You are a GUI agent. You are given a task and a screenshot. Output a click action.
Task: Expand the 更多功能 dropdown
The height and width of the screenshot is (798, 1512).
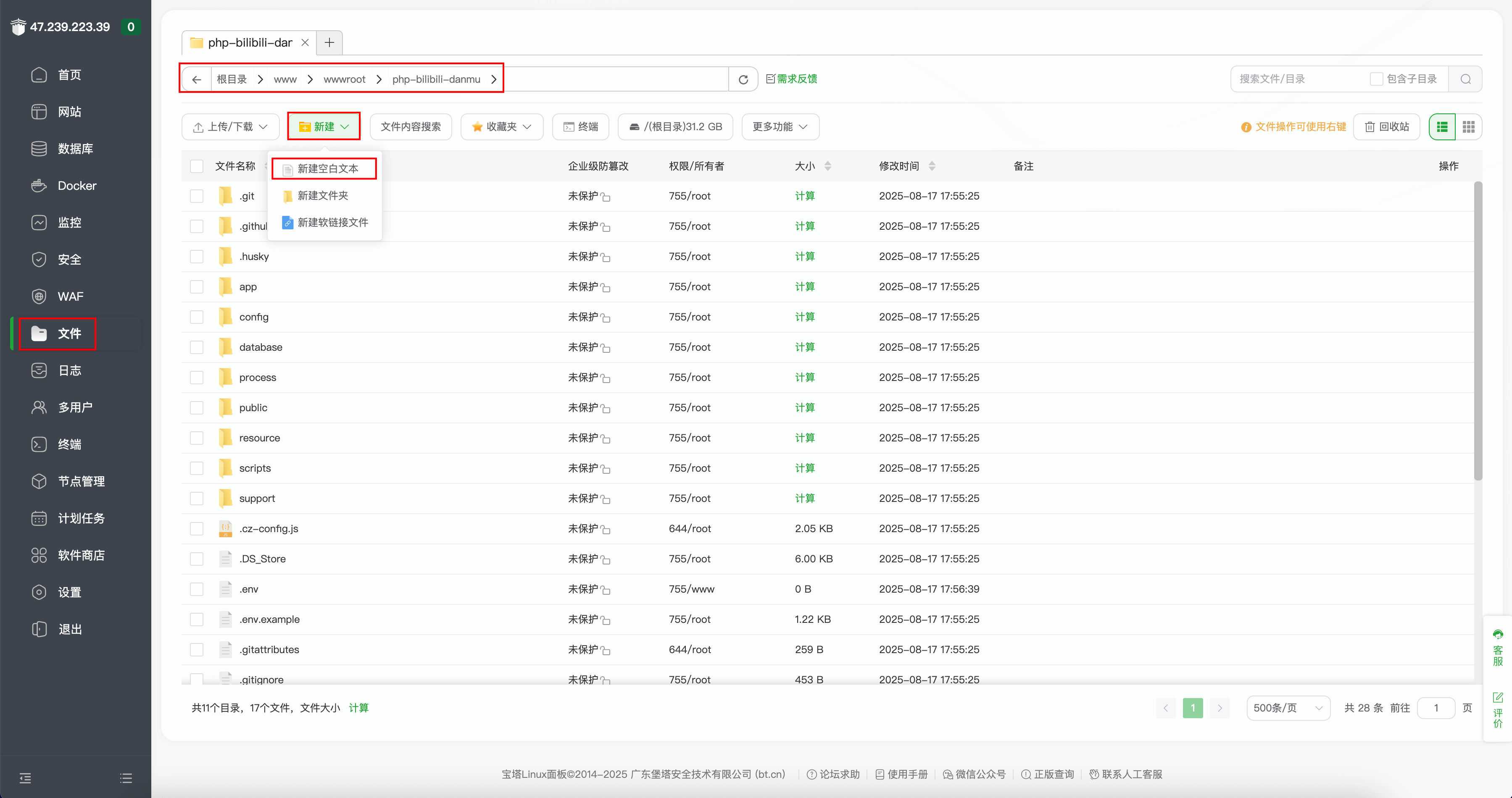point(780,127)
